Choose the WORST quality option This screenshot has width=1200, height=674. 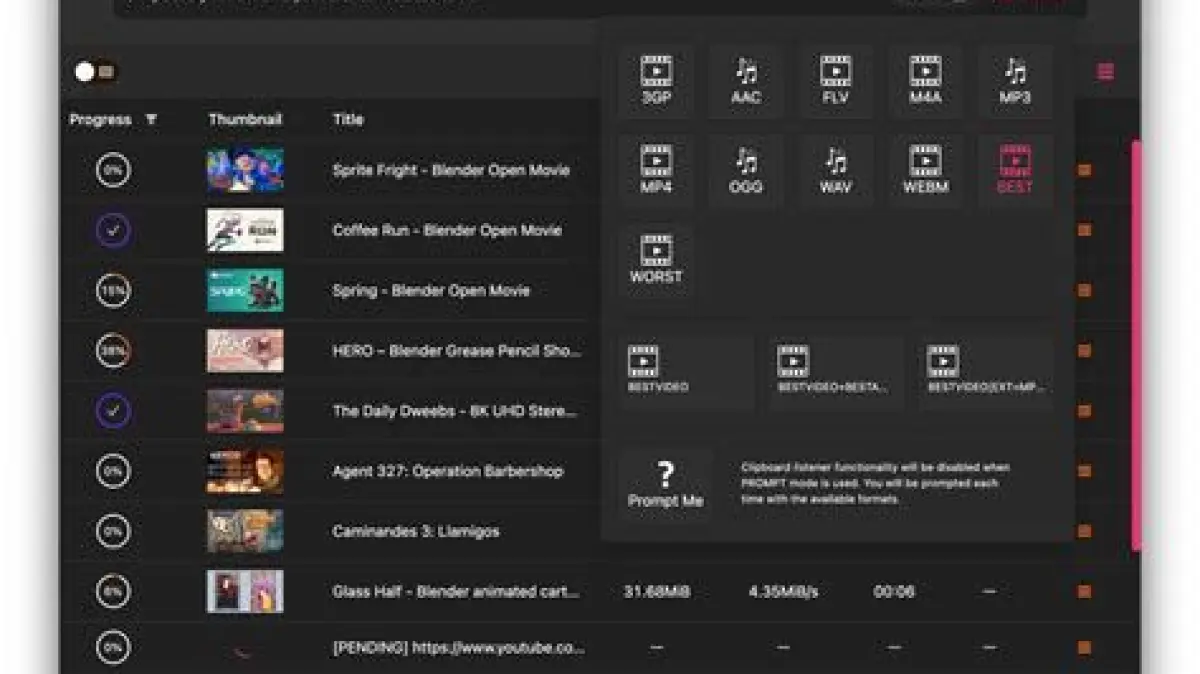656,260
